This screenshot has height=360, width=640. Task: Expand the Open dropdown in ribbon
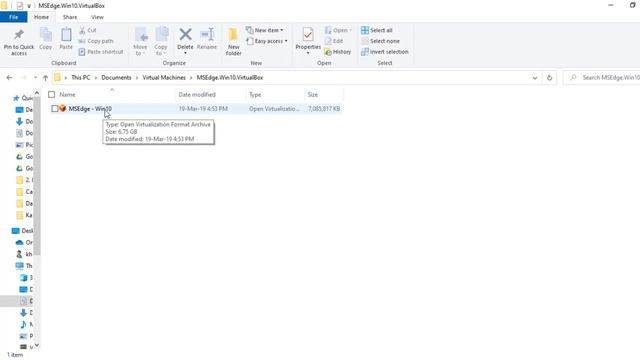(x=350, y=30)
